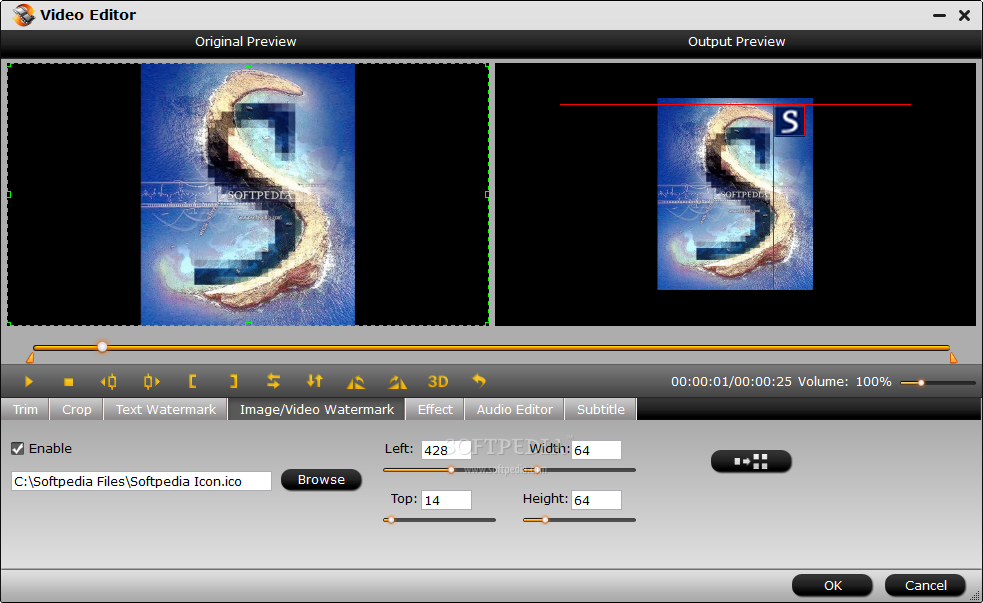The width and height of the screenshot is (983, 603).
Task: Click the Volume slider
Action: pyautogui.click(x=938, y=382)
